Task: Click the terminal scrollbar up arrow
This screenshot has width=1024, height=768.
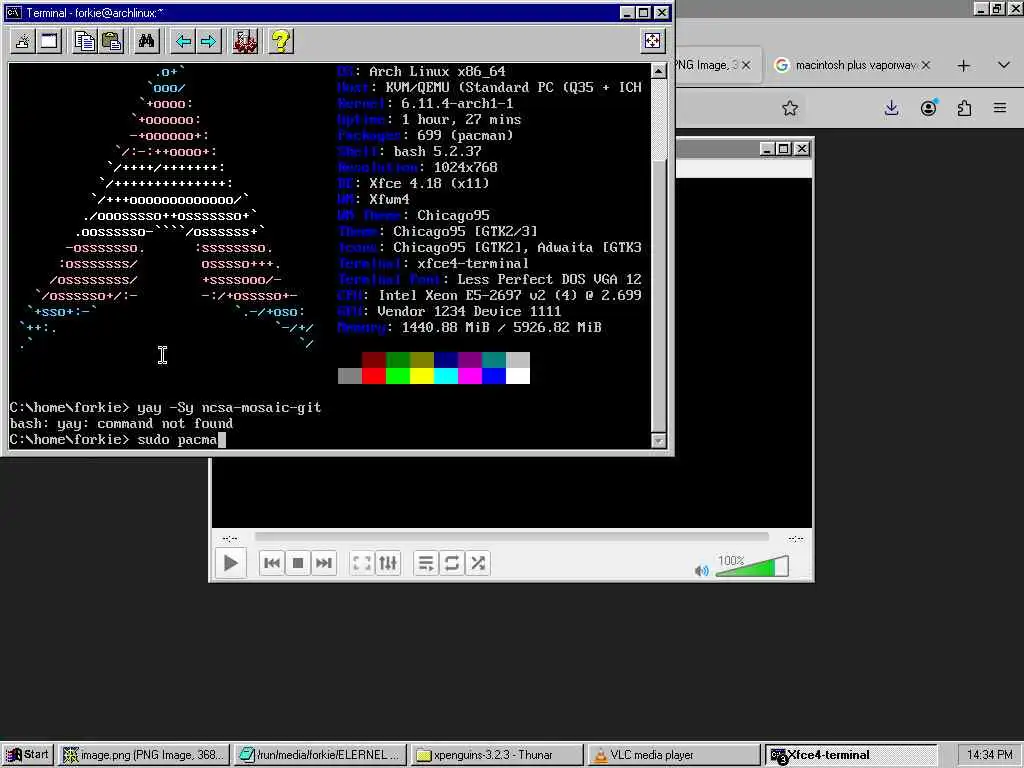Action: click(659, 71)
